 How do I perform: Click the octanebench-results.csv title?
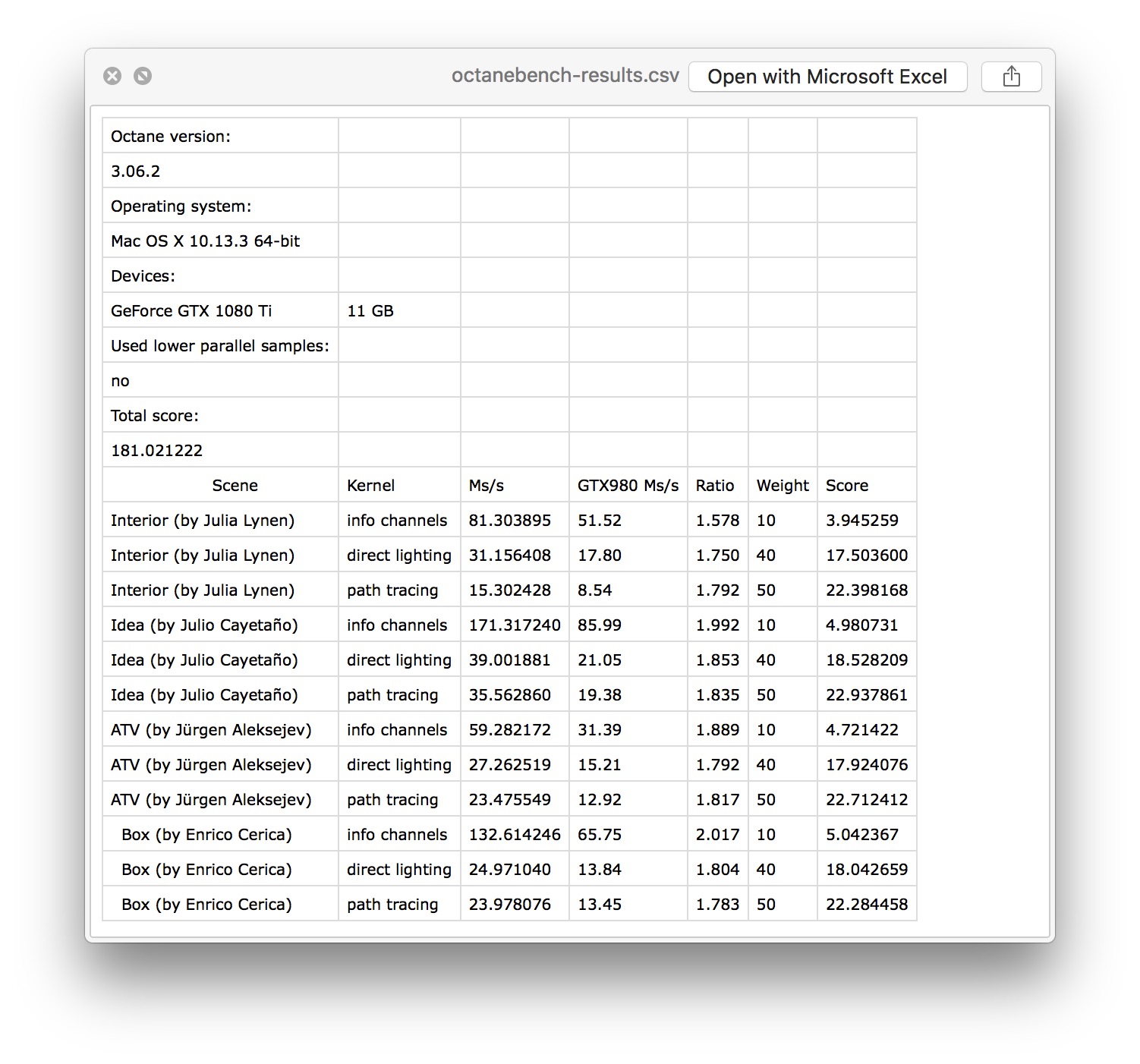pyautogui.click(x=565, y=76)
